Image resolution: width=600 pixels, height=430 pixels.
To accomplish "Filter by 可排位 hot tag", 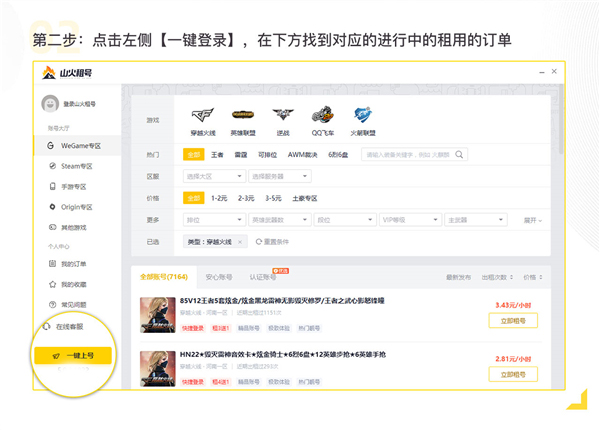I will 267,155.
